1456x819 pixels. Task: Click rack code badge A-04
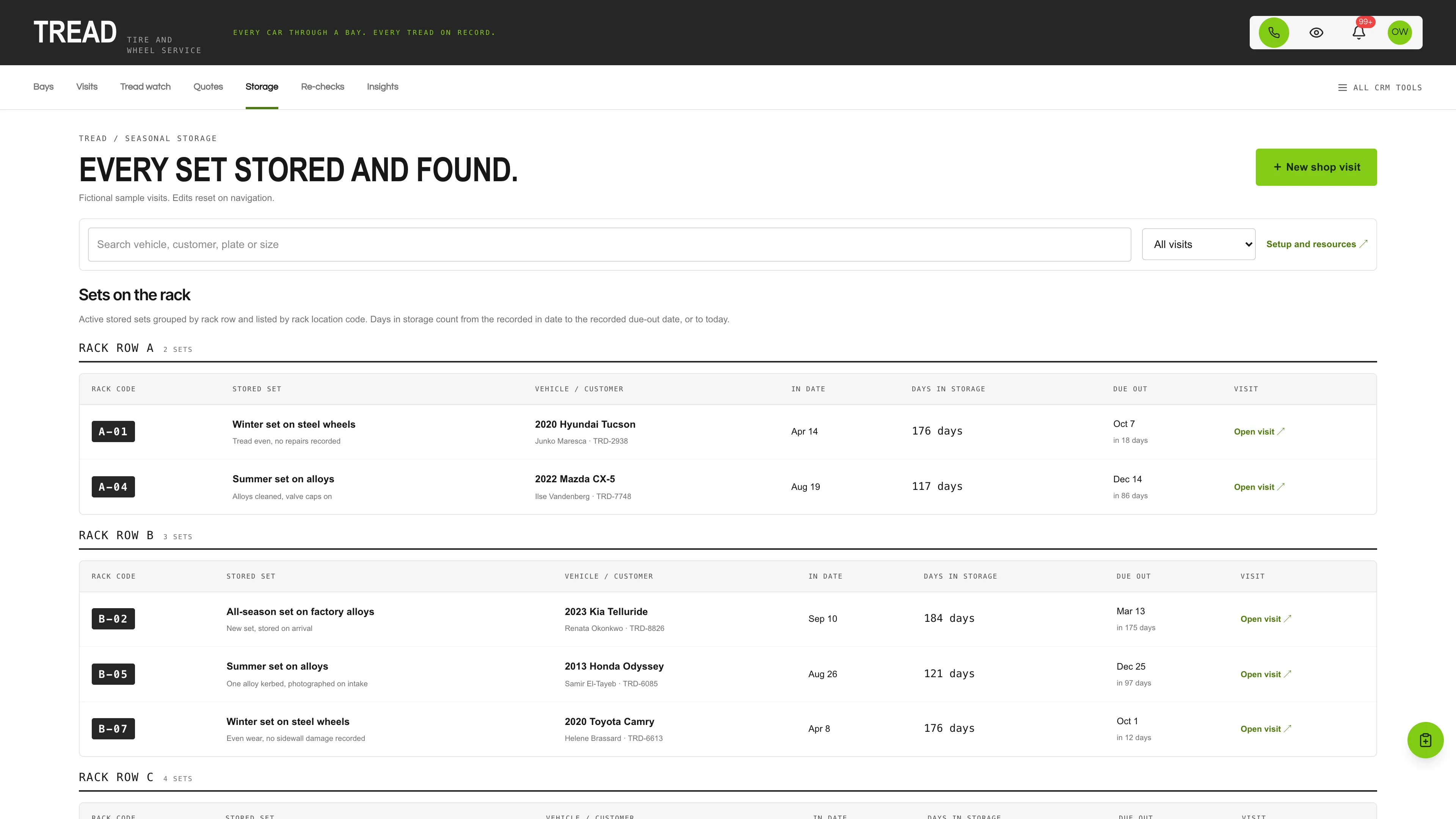pos(113,486)
